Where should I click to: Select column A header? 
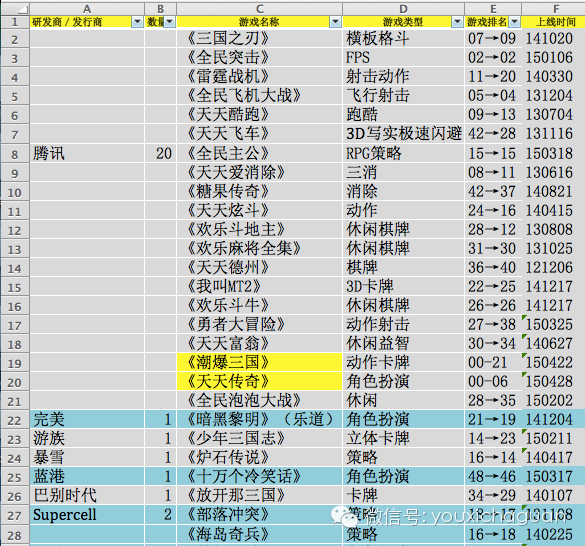pos(87,9)
